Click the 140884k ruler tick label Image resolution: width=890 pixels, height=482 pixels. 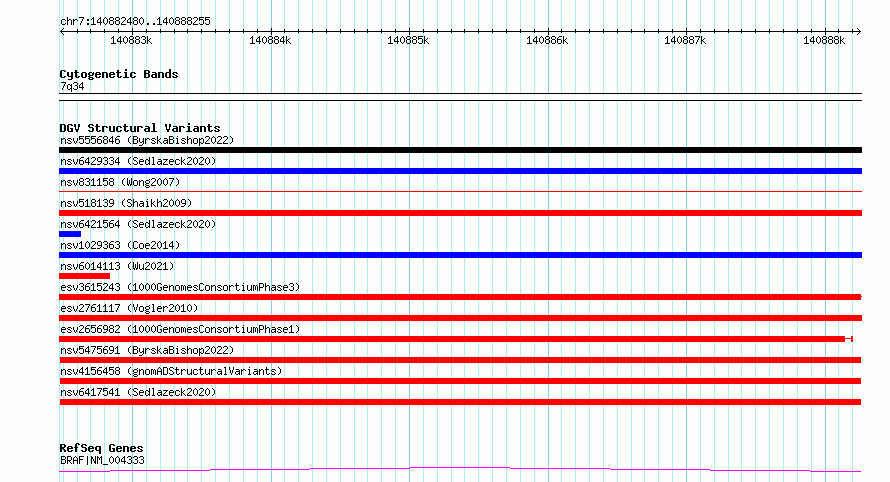270,40
